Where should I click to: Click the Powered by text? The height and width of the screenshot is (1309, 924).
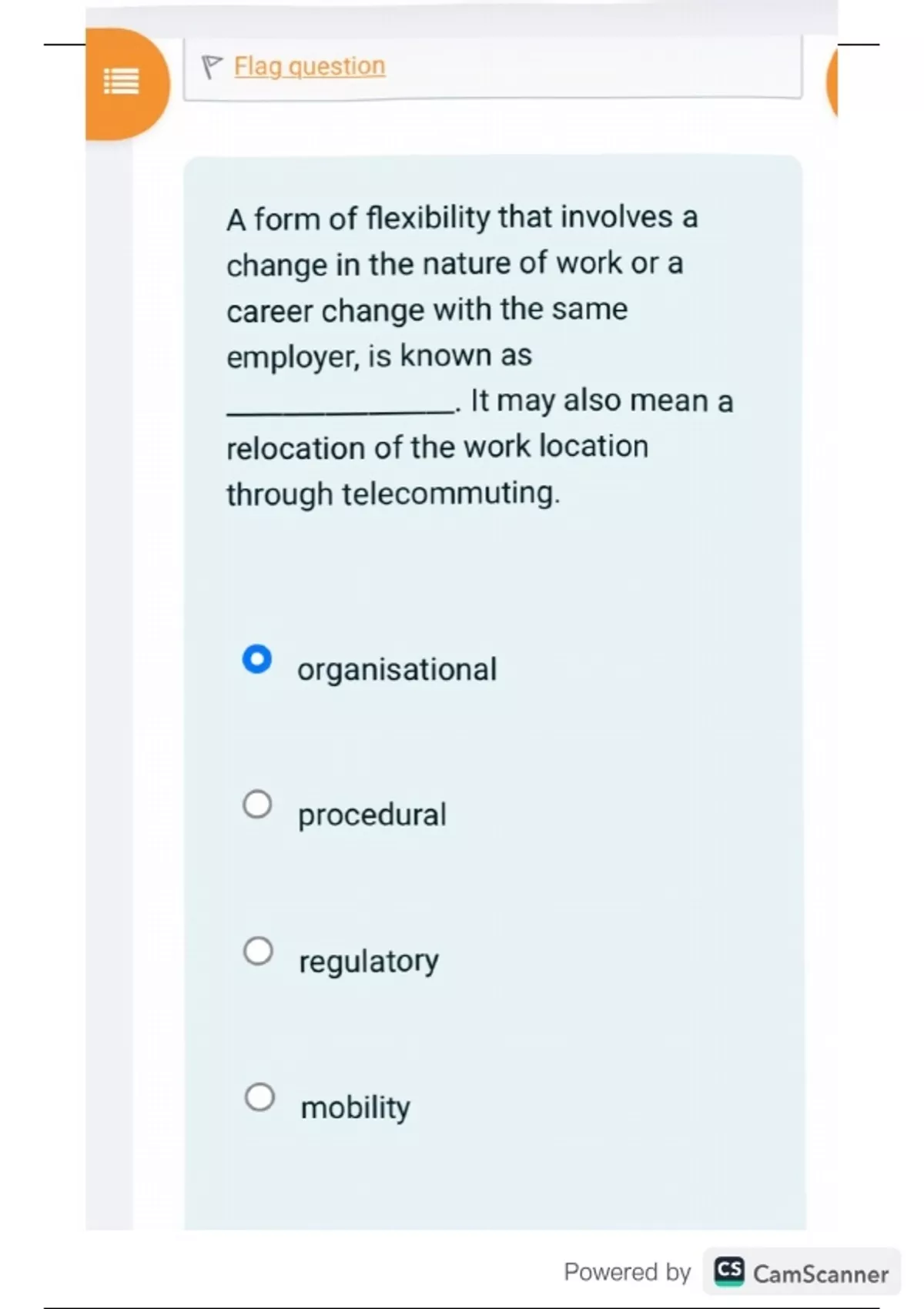click(627, 1272)
